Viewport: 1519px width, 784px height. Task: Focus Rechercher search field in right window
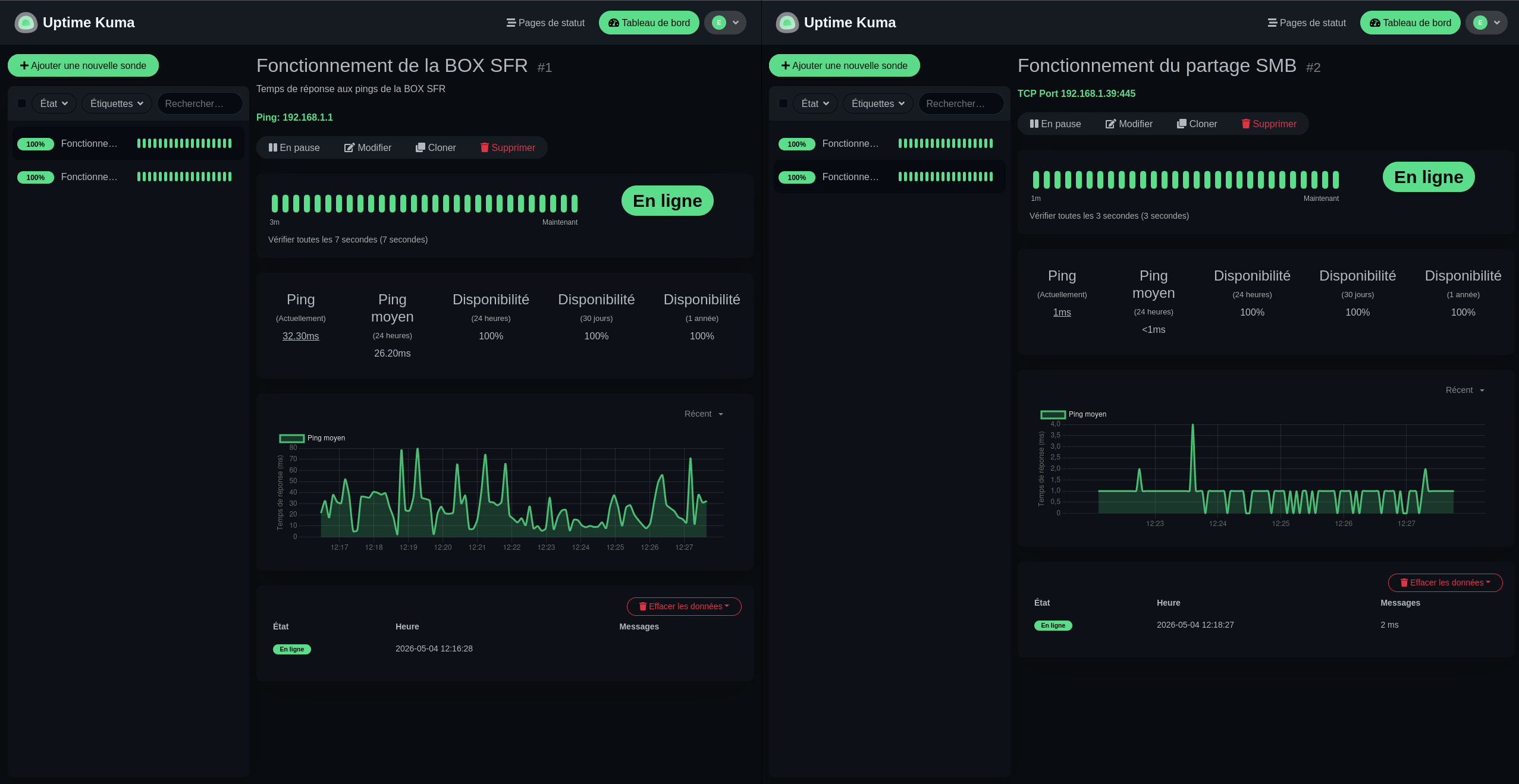coord(961,103)
